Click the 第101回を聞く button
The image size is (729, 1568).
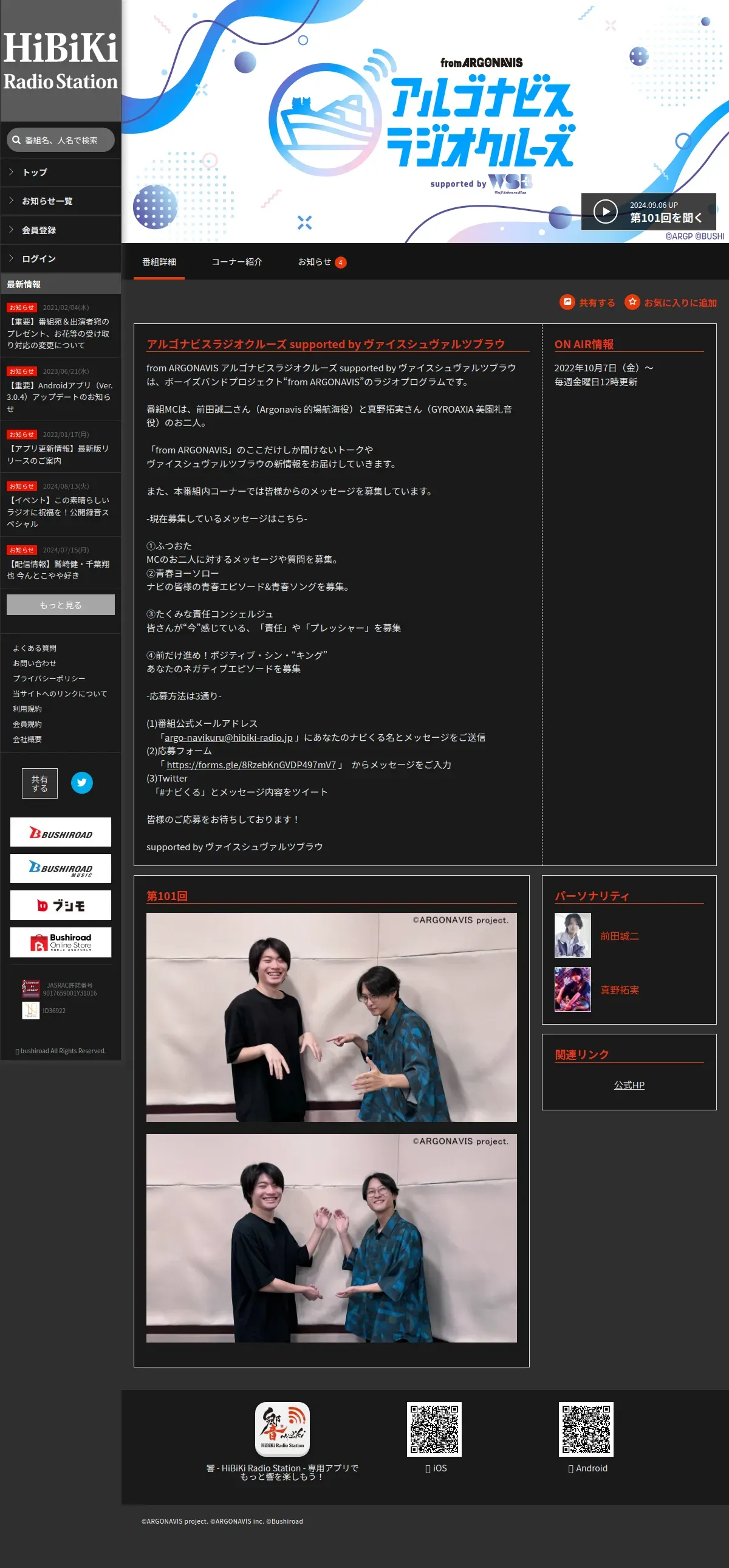click(649, 212)
